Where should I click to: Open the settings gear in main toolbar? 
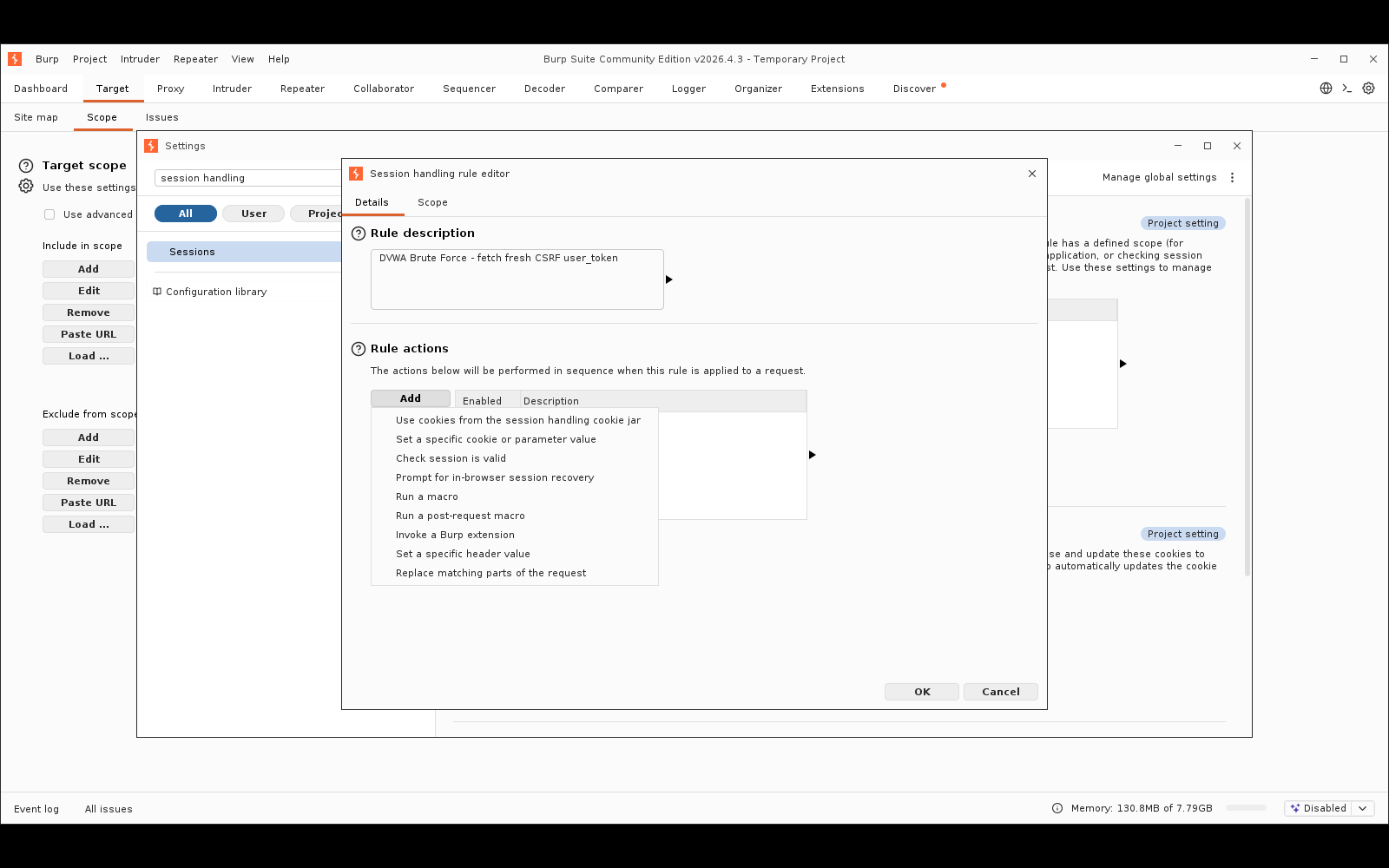pos(1369,89)
